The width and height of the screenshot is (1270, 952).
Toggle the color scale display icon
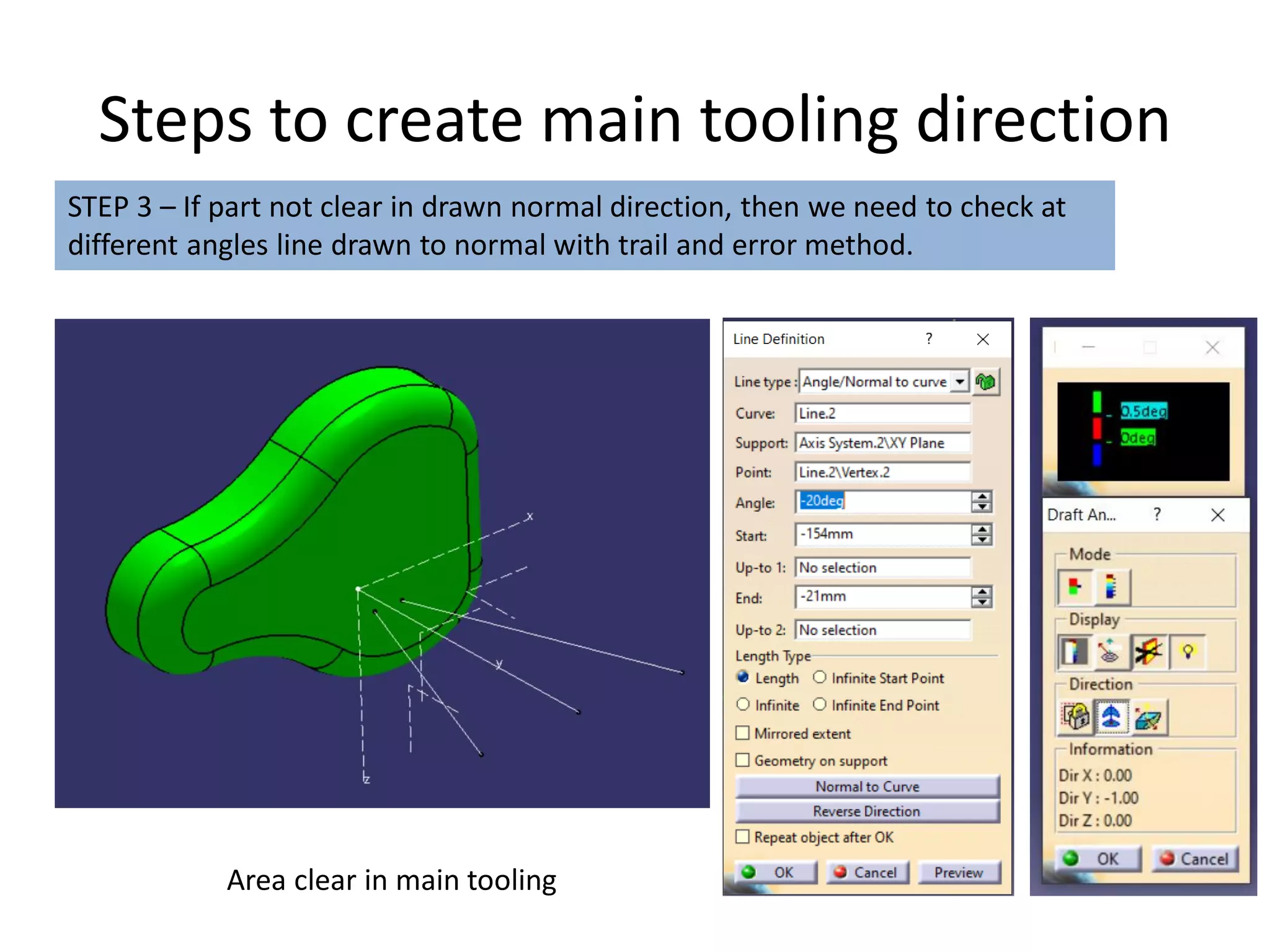(1074, 651)
